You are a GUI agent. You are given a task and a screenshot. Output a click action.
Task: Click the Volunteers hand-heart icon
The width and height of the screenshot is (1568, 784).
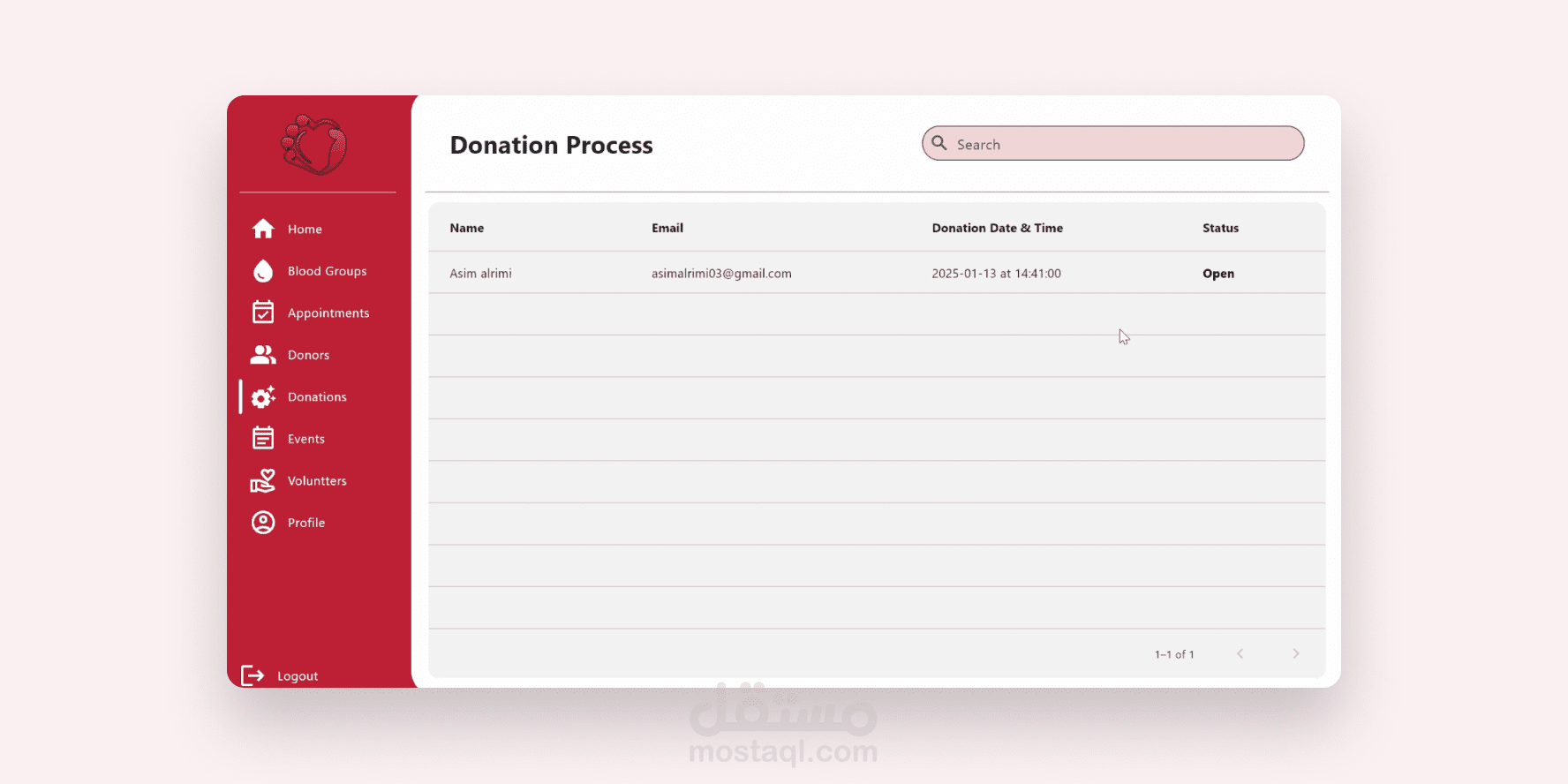[x=263, y=480]
